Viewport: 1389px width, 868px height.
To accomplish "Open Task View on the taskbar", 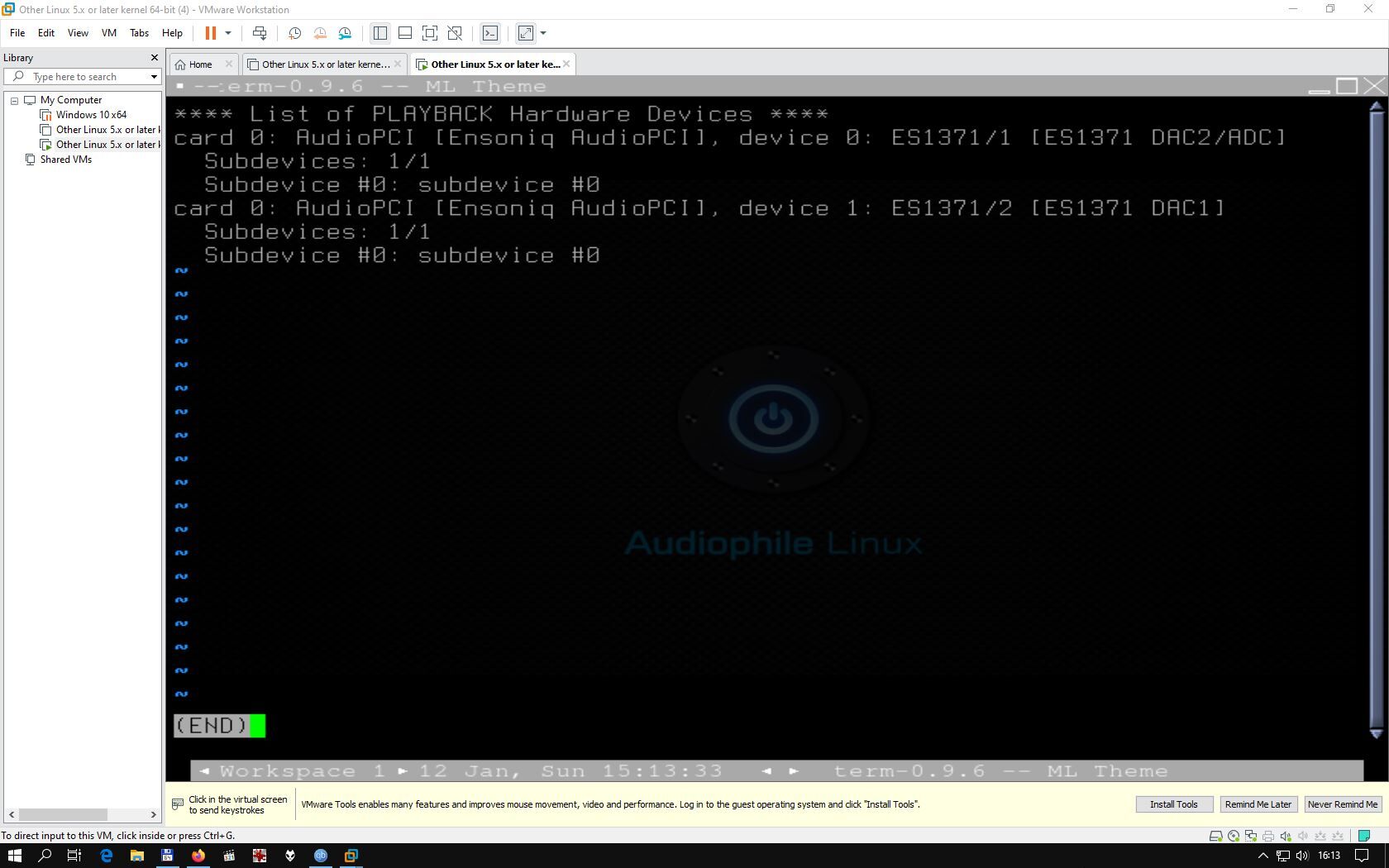I will pyautogui.click(x=74, y=856).
